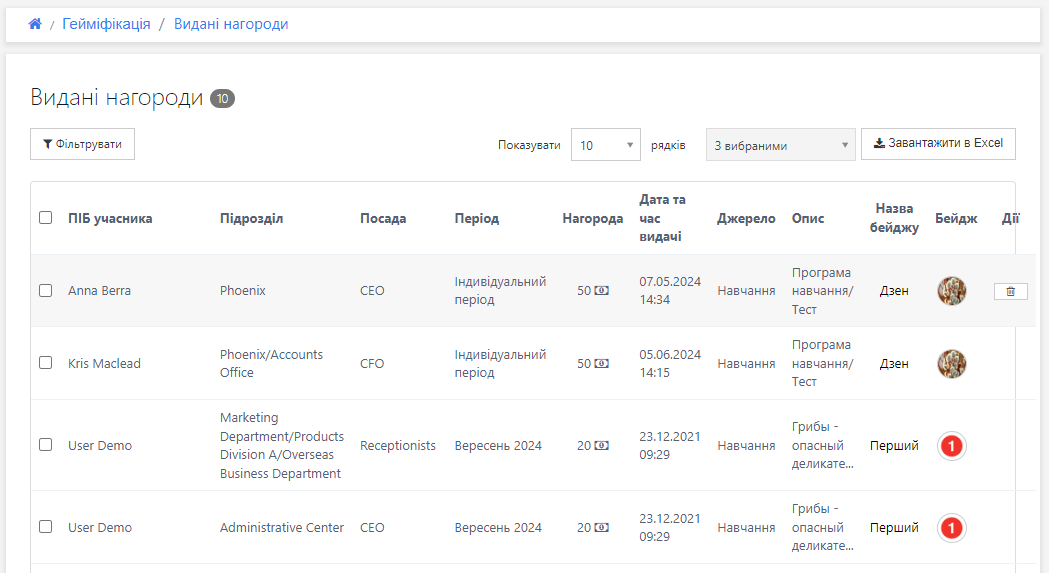Open the Гейміфікація breadcrumb link
1049x573 pixels.
click(106, 24)
